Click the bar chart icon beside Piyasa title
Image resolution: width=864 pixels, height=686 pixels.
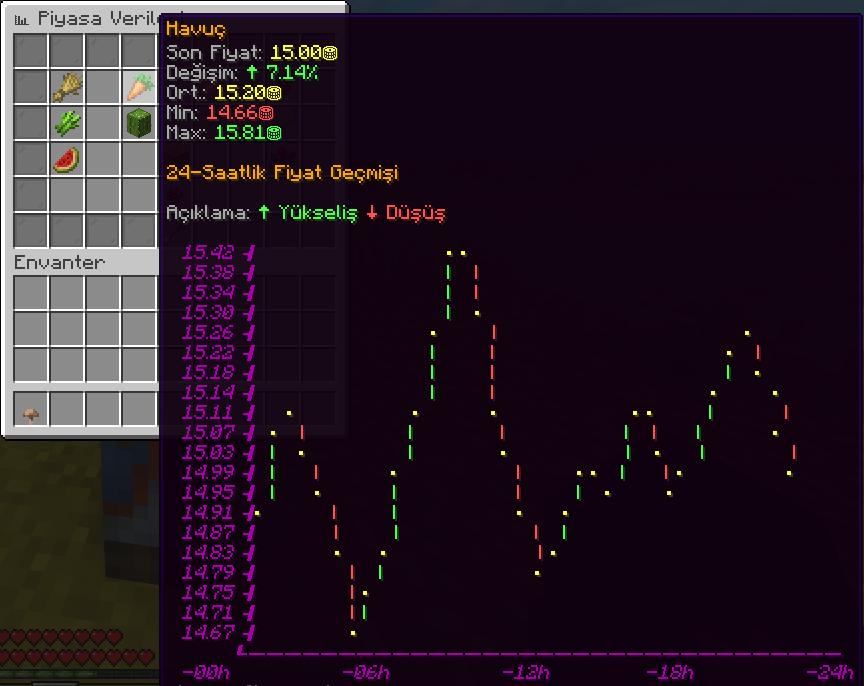pos(23,18)
